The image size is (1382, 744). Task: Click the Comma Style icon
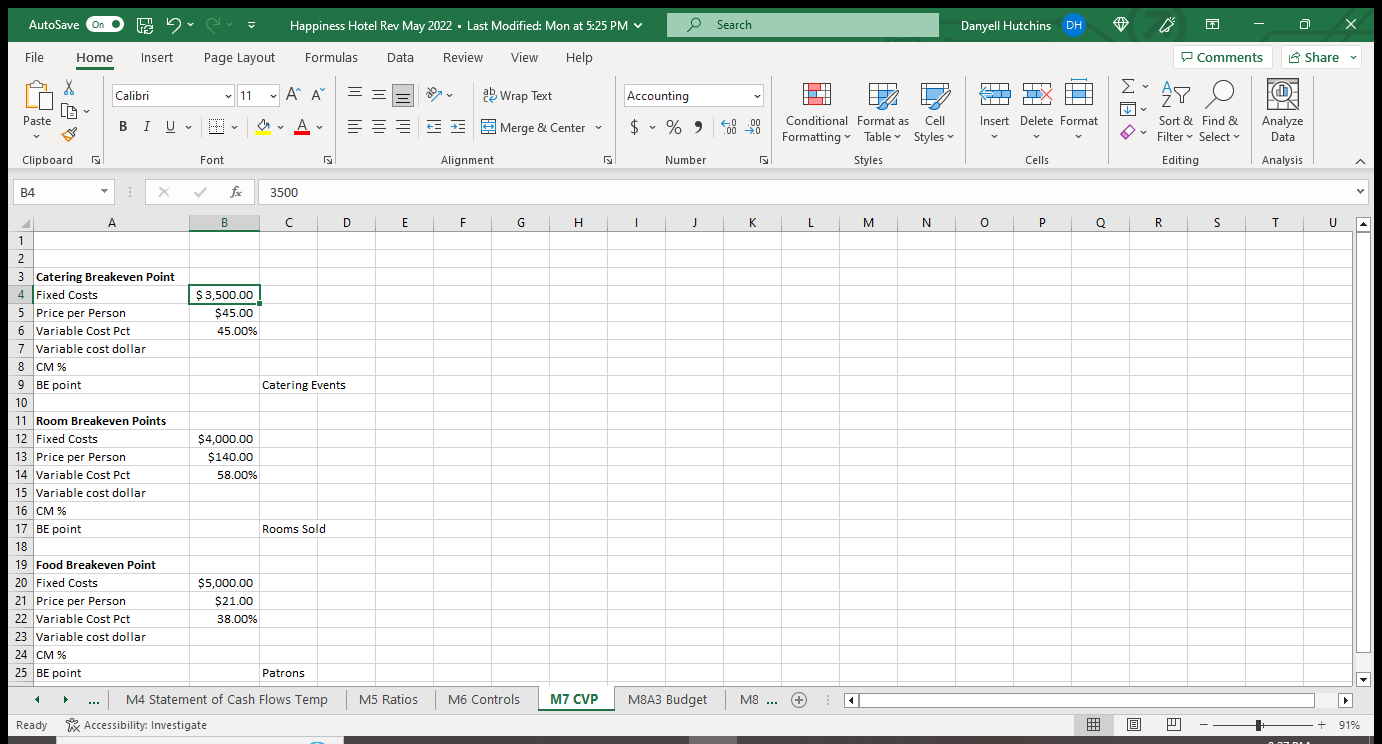[697, 127]
